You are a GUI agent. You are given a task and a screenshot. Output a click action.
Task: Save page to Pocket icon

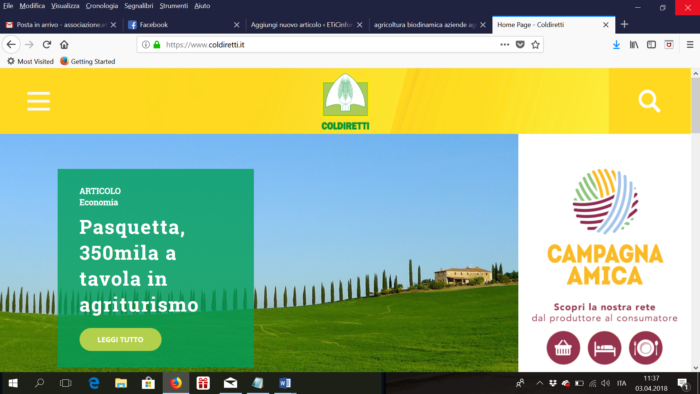point(520,45)
